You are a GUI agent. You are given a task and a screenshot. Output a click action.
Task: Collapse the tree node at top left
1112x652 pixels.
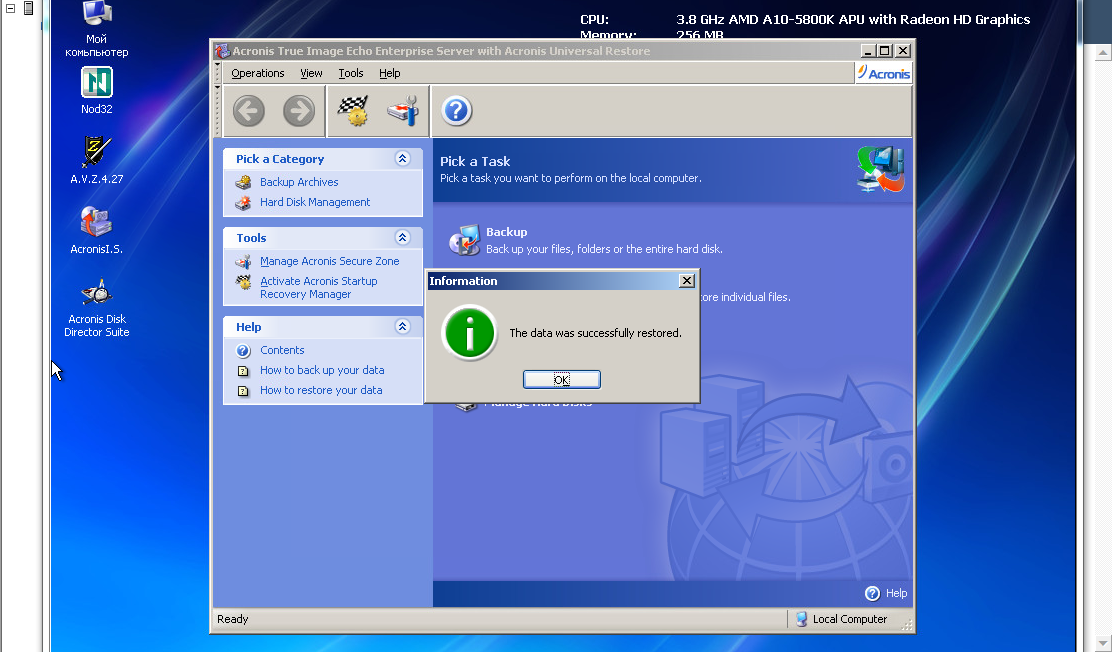coord(11,9)
